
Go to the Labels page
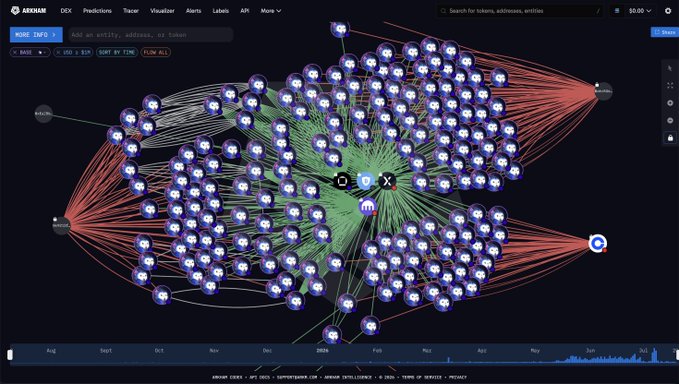tap(220, 10)
